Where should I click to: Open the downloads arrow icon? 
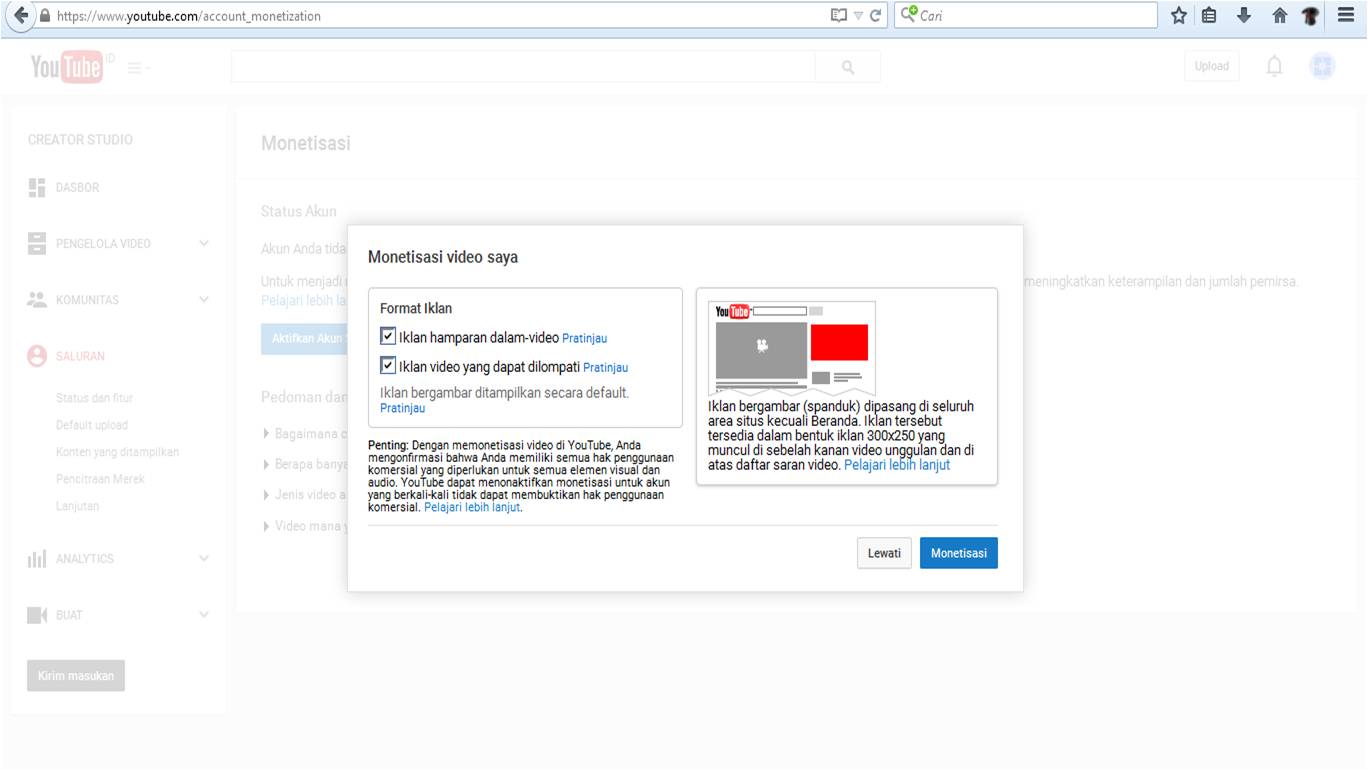tap(1244, 16)
